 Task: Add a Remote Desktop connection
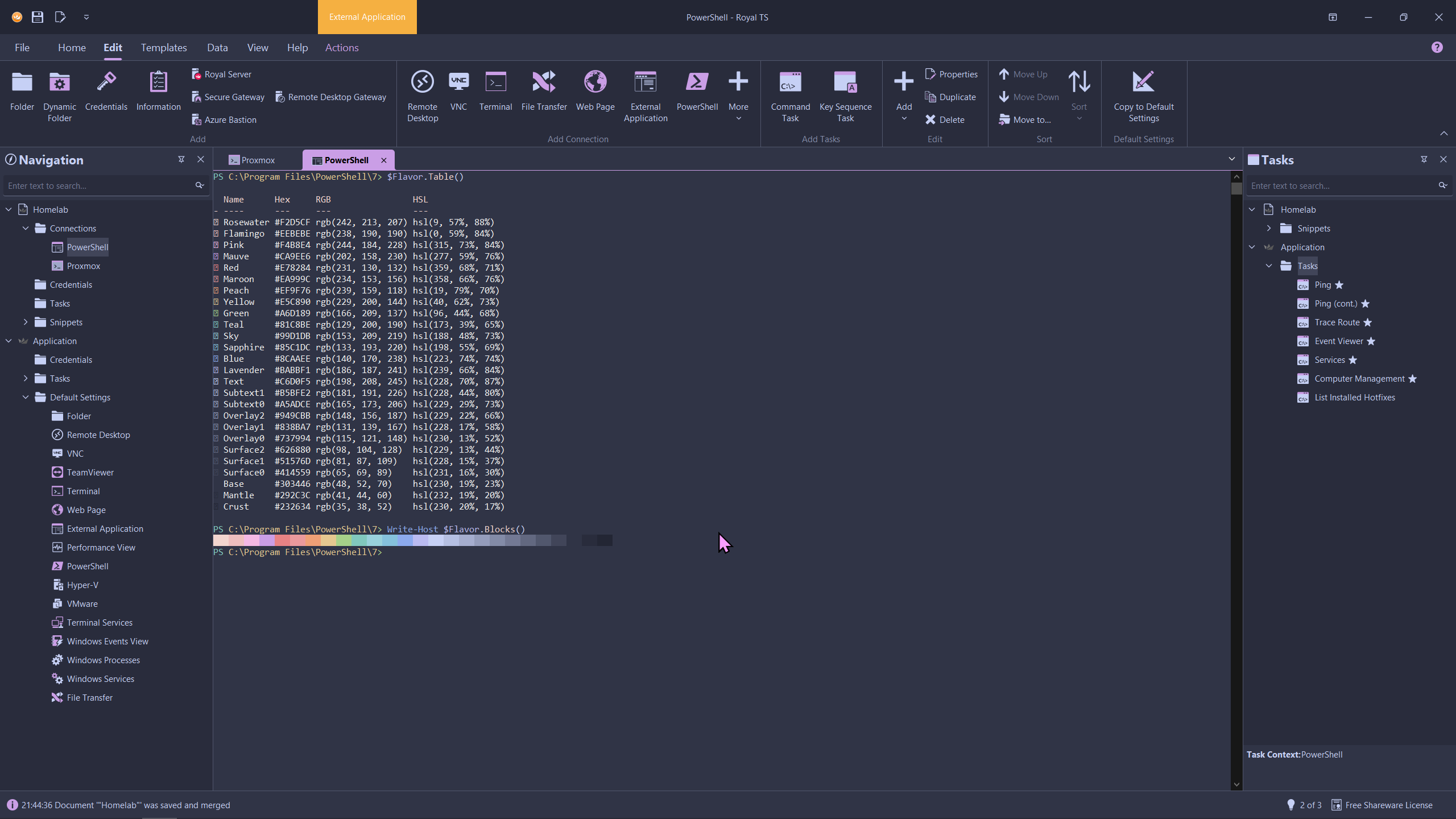(422, 95)
